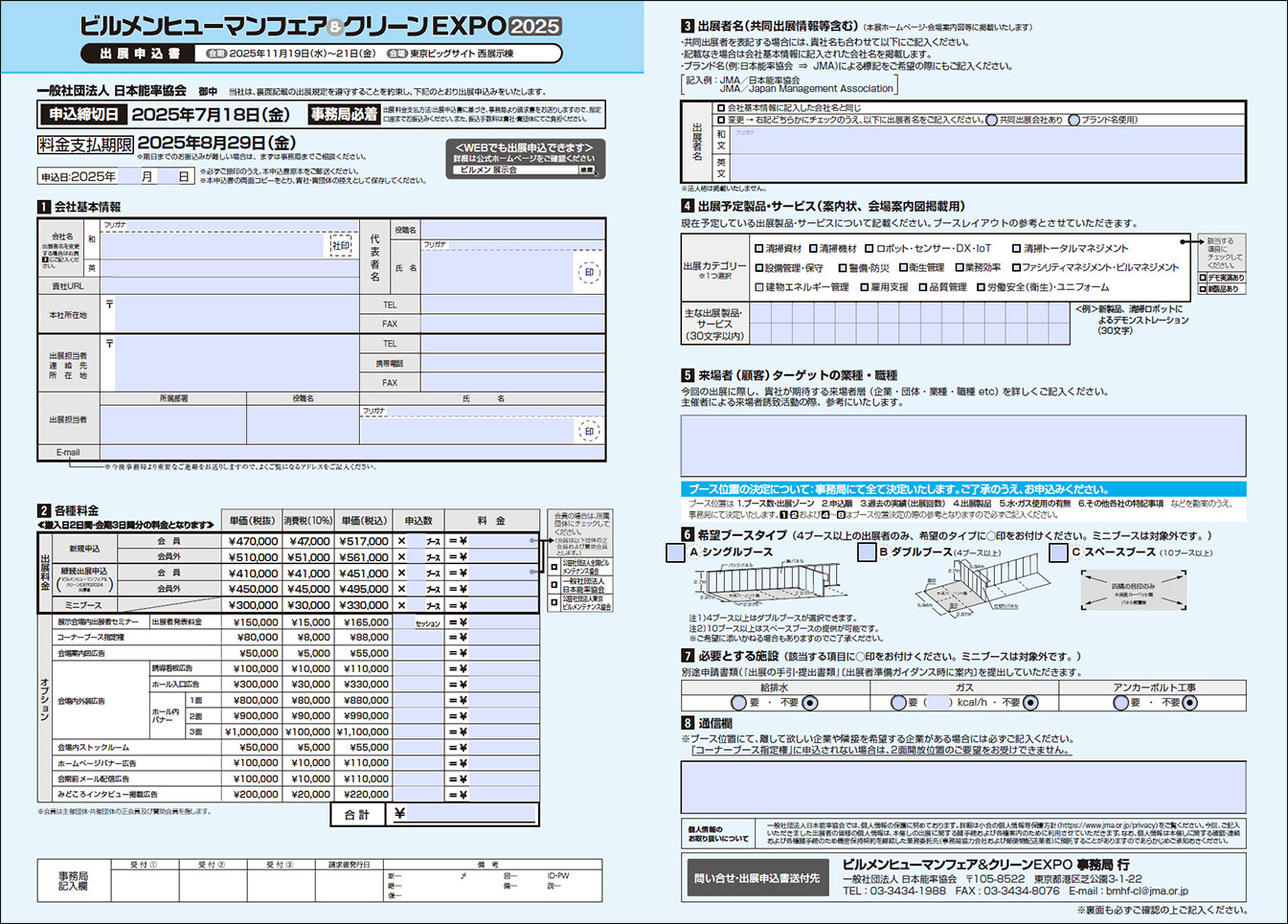1288x924 pixels.
Task: Click the 検索 search button icon
Action: pos(587,170)
